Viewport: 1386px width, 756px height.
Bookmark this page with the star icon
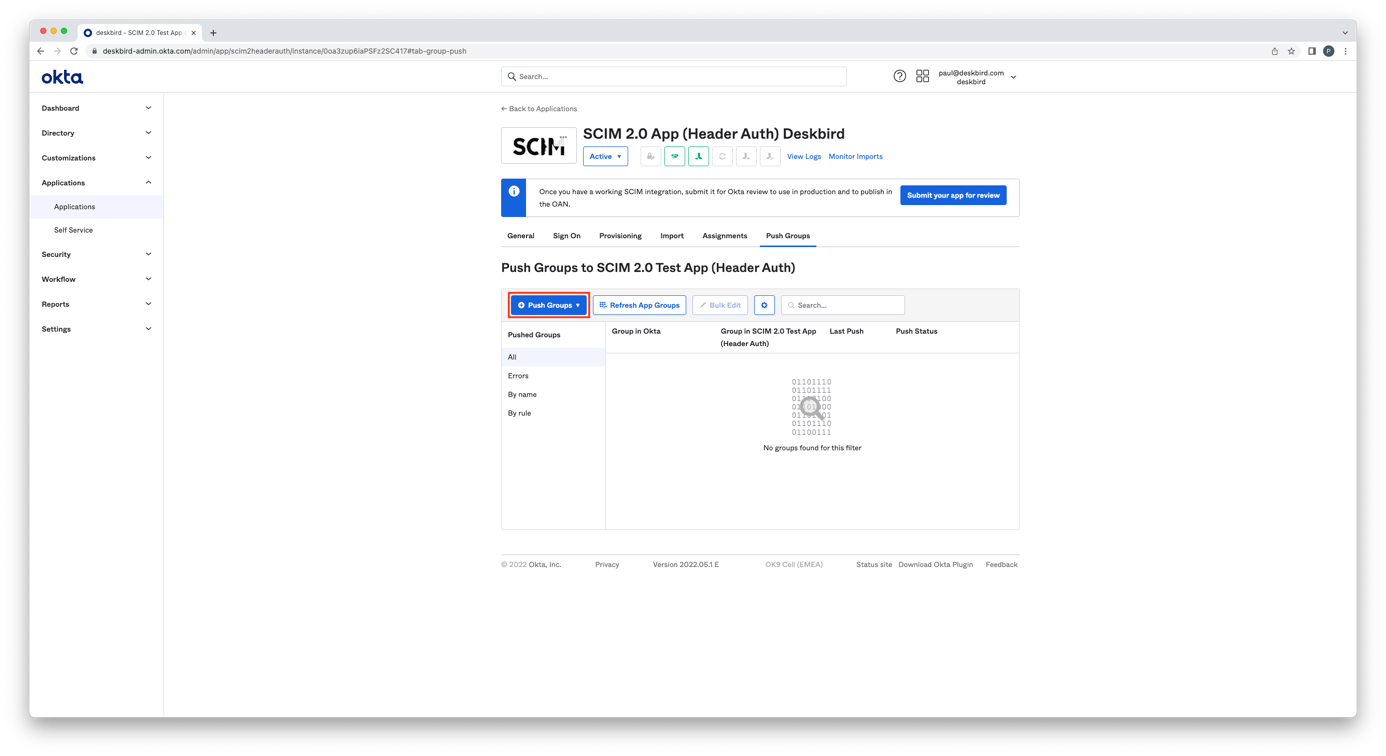tap(1291, 51)
